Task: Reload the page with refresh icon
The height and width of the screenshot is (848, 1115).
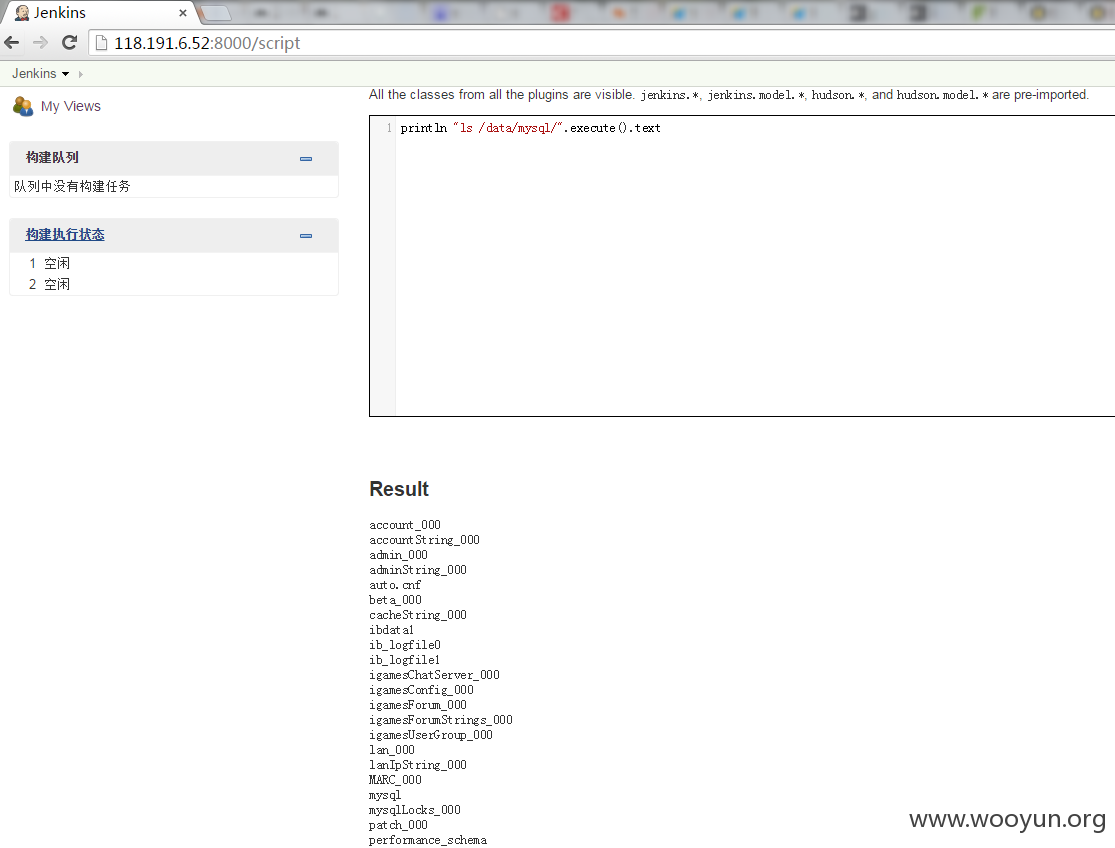Action: [69, 43]
